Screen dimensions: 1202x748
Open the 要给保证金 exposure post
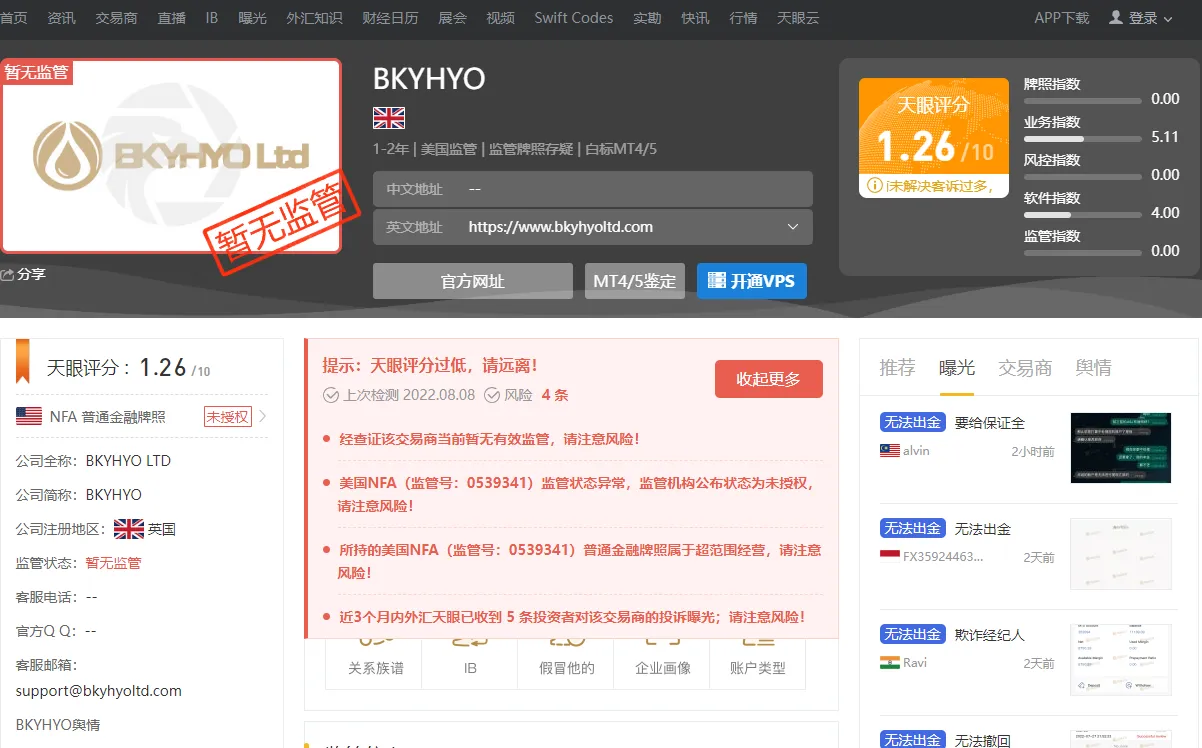[990, 423]
